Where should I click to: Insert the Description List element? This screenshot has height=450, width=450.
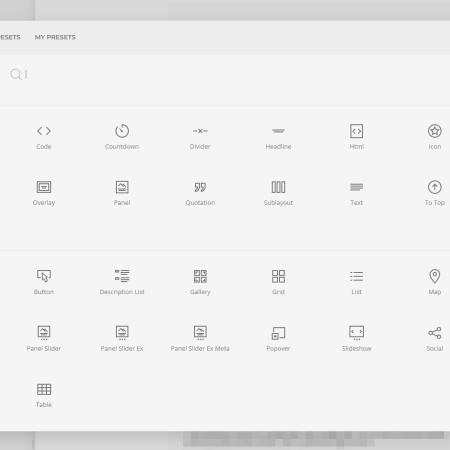click(x=122, y=282)
